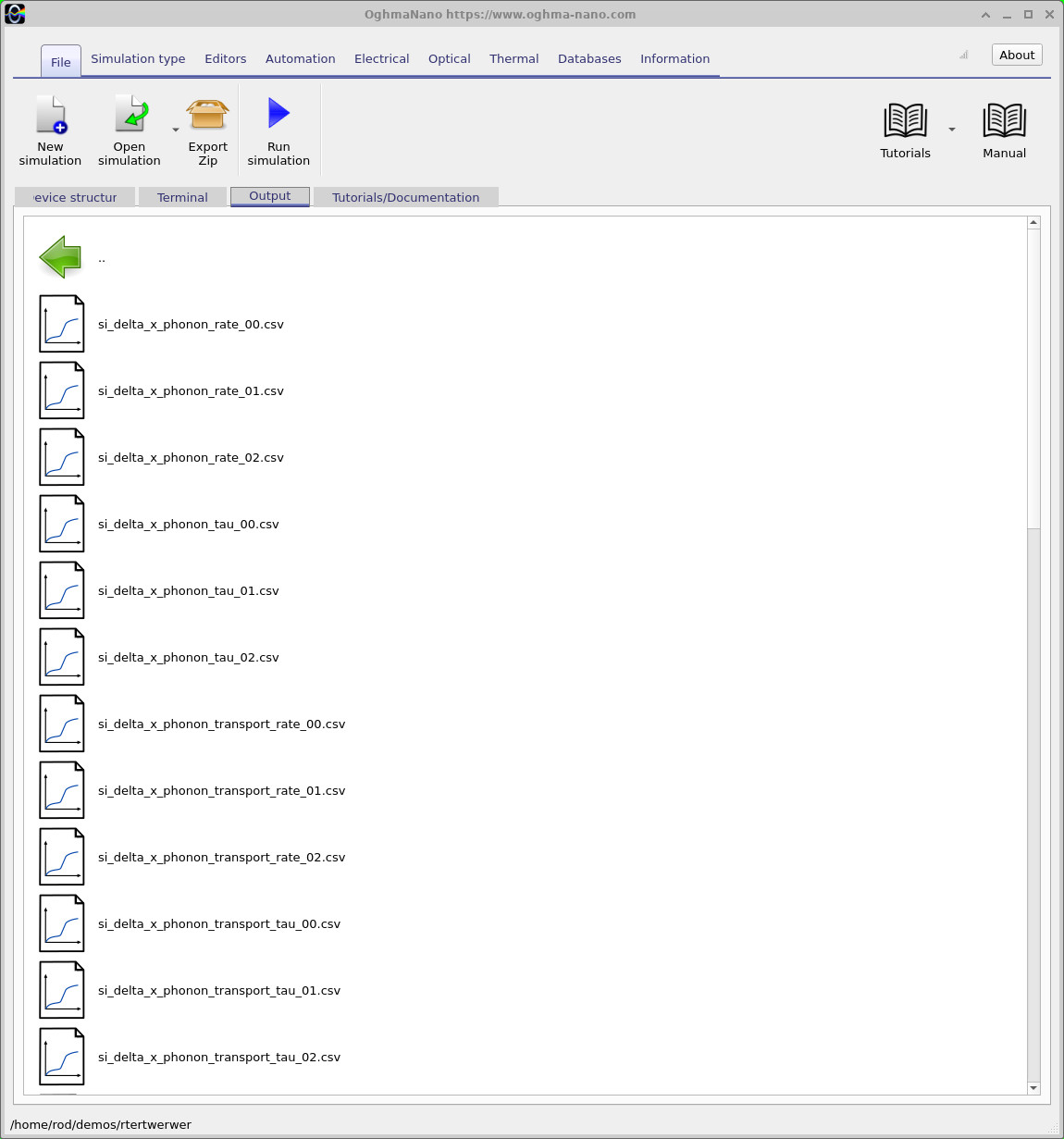1064x1139 pixels.
Task: Click the Open simulation icon
Action: (x=130, y=115)
